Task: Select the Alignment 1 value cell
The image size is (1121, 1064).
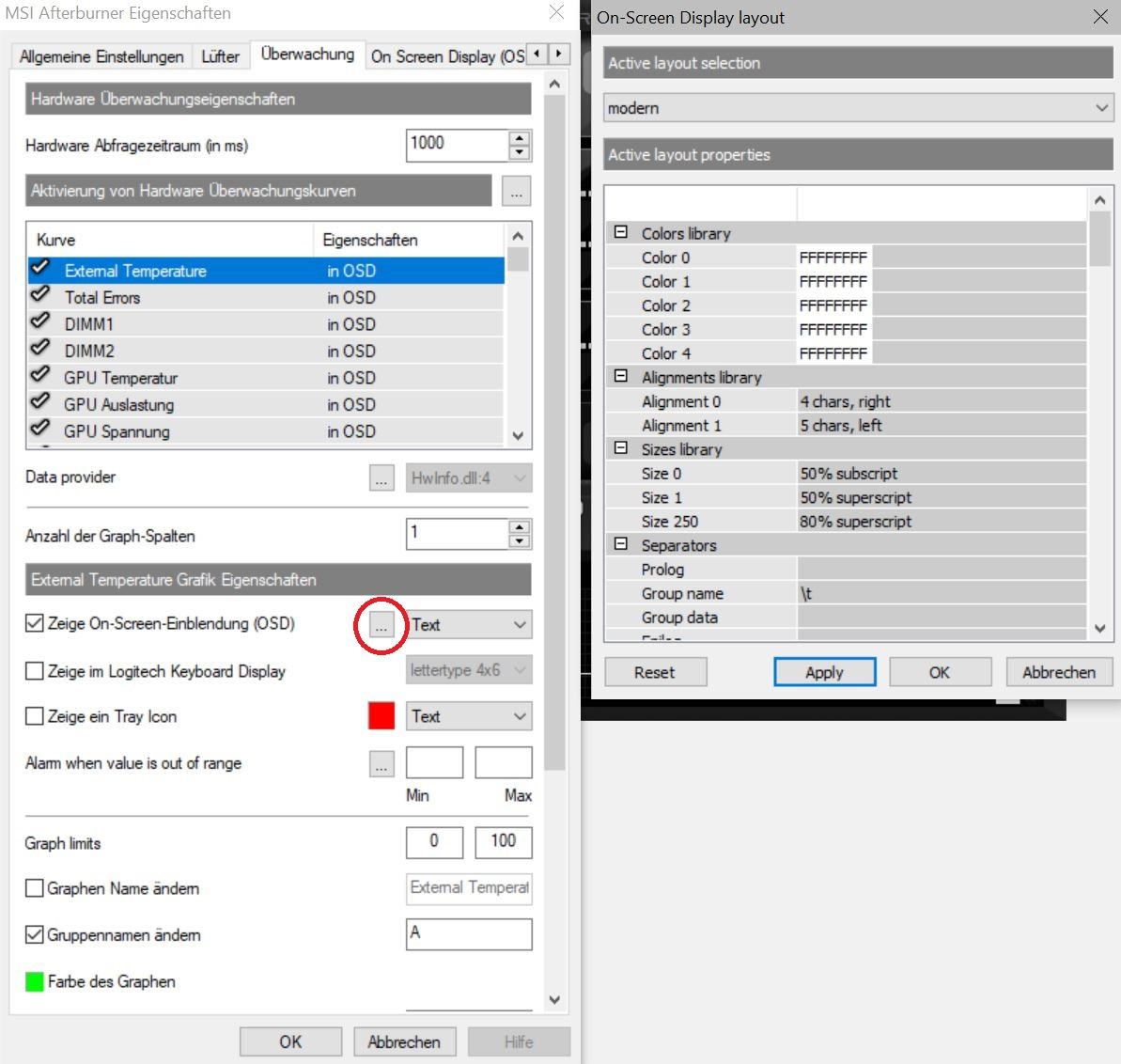Action: (x=942, y=426)
